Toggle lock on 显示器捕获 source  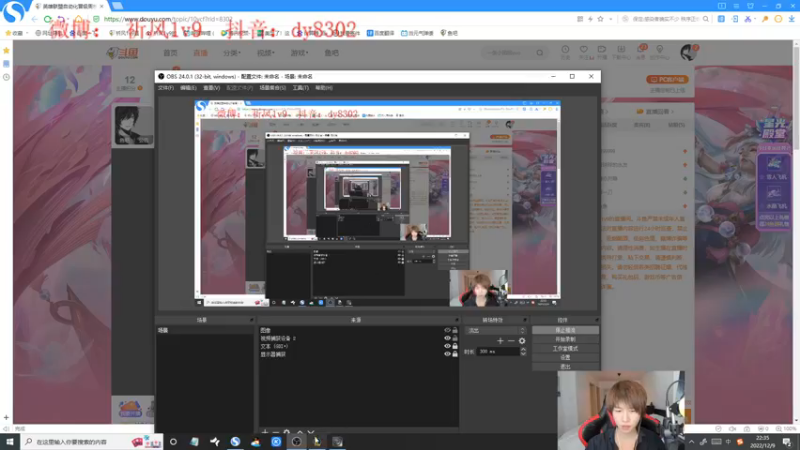coord(455,354)
